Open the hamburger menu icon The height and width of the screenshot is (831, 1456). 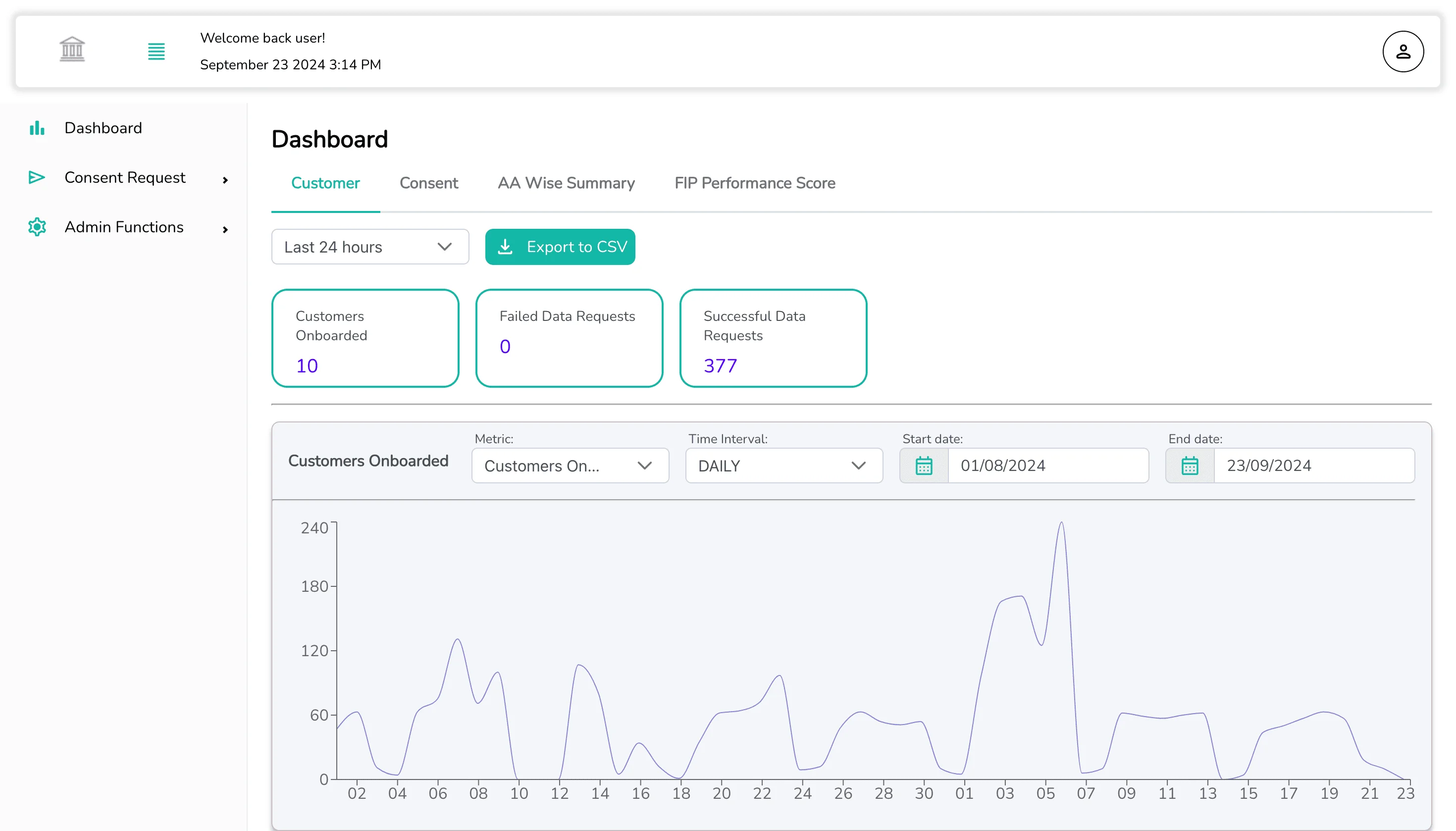tap(156, 52)
